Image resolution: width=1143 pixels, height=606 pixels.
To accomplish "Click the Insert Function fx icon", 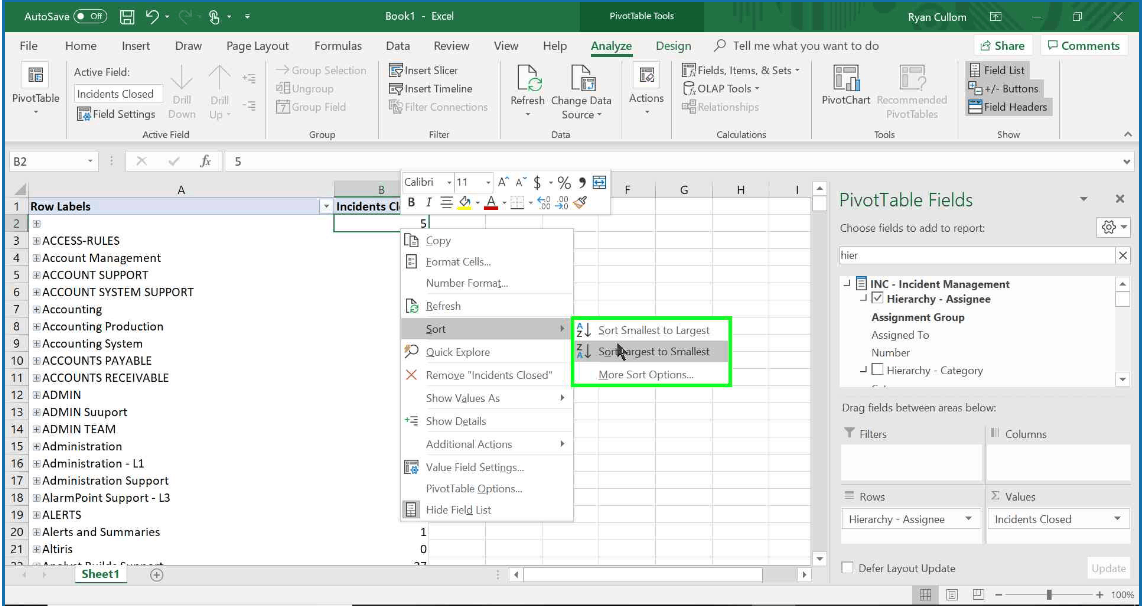I will 206,161.
